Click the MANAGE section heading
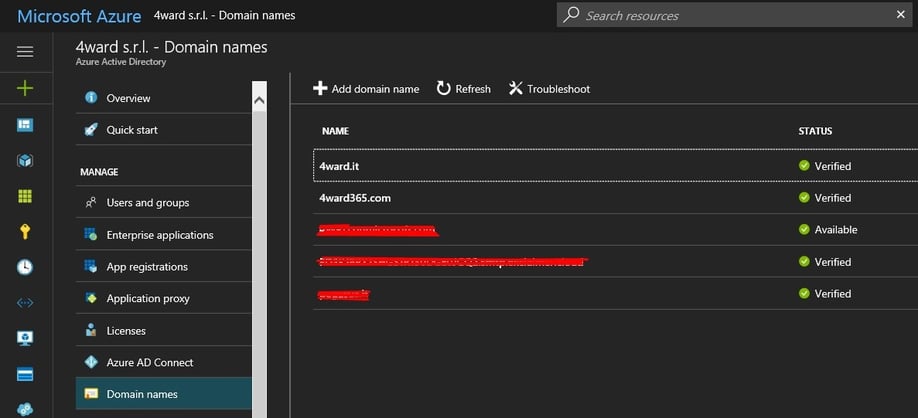The height and width of the screenshot is (418, 918). click(99, 172)
